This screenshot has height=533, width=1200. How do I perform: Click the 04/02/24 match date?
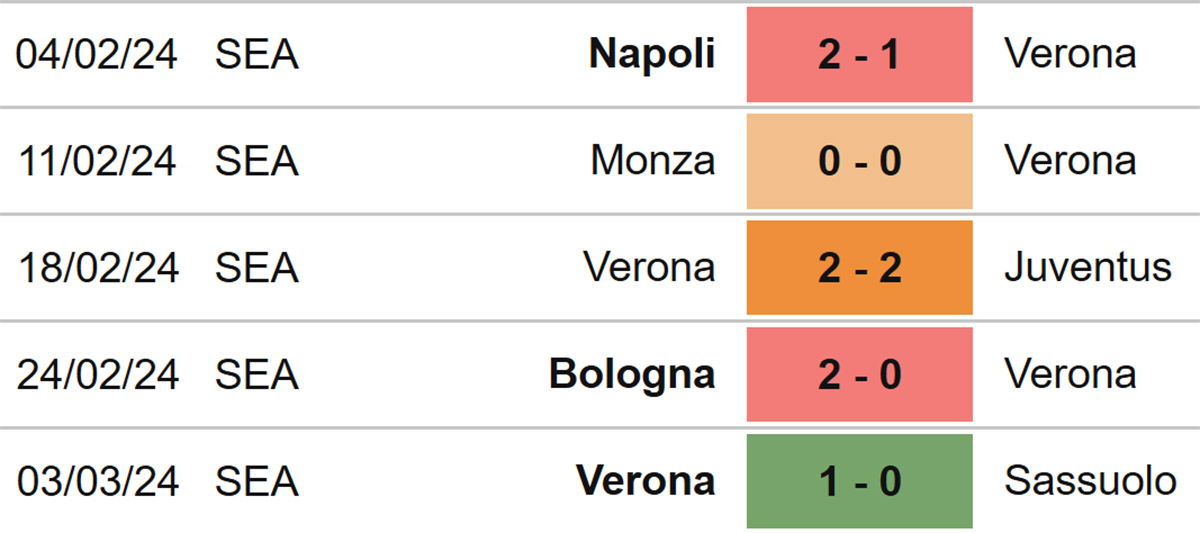[x=97, y=55]
